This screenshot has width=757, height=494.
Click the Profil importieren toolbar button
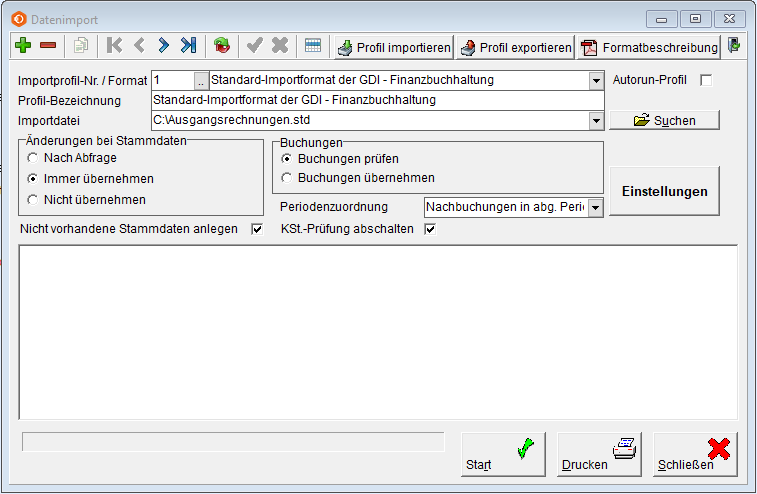[394, 47]
